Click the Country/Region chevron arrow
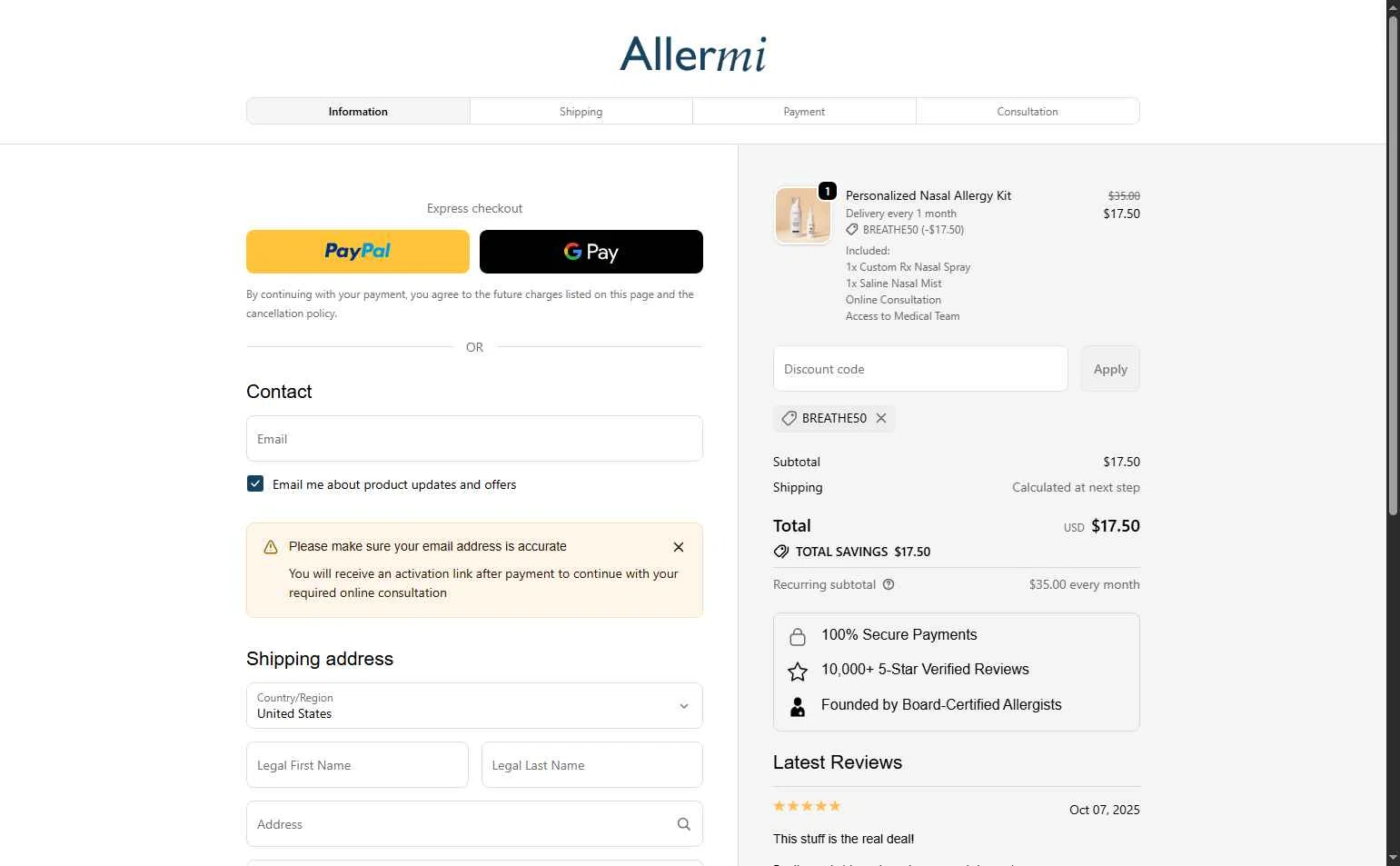The width and height of the screenshot is (1400, 866). [684, 706]
